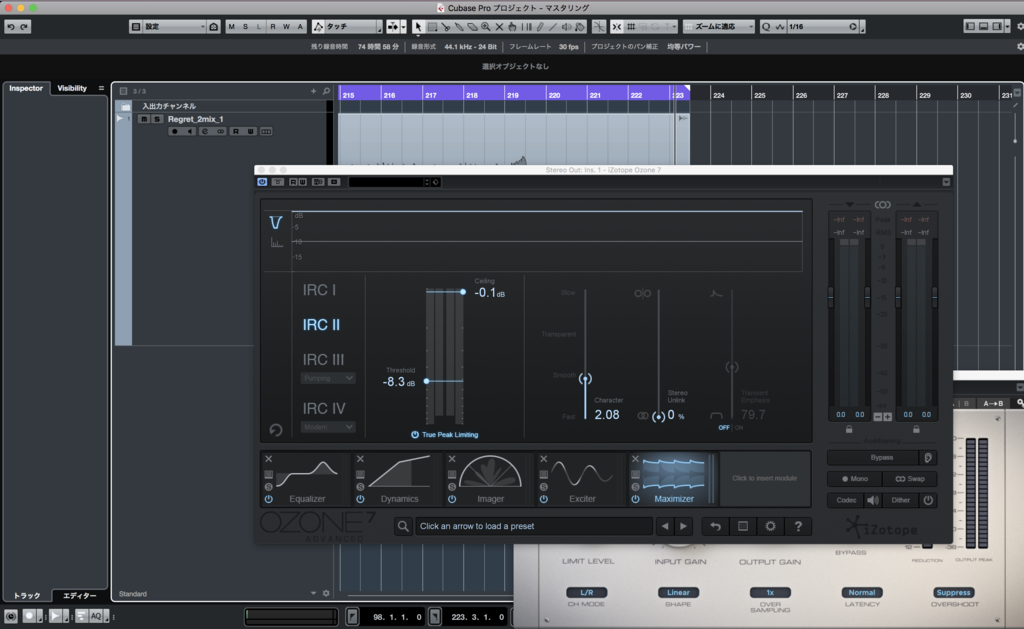1024x629 pixels.
Task: Click the Swap channels button
Action: point(910,479)
